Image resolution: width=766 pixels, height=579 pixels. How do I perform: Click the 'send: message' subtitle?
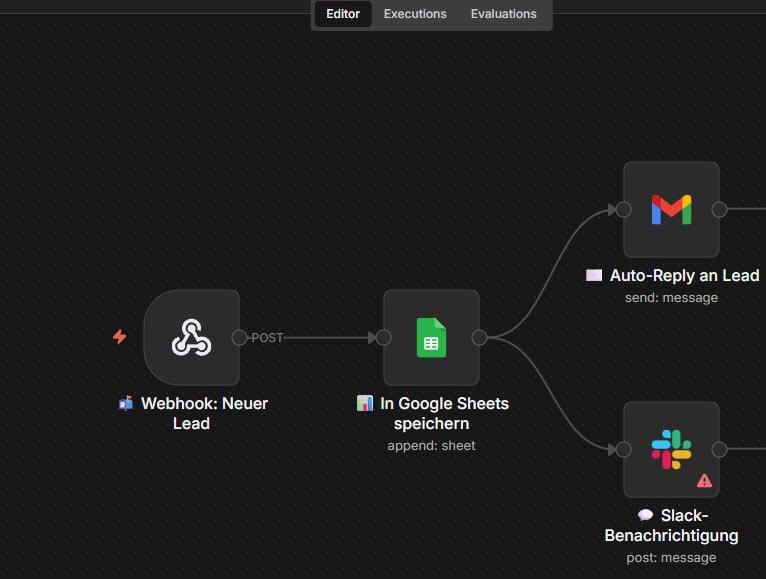point(671,298)
